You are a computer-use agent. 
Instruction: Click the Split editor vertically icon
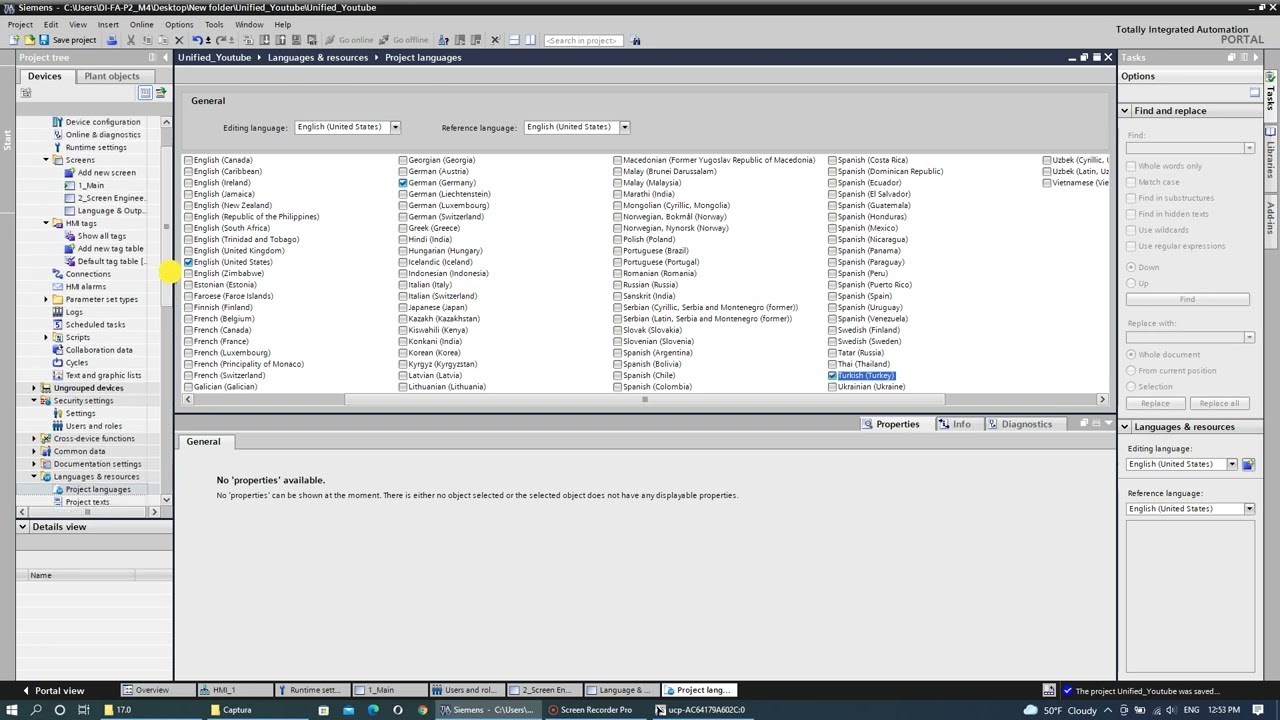[531, 40]
